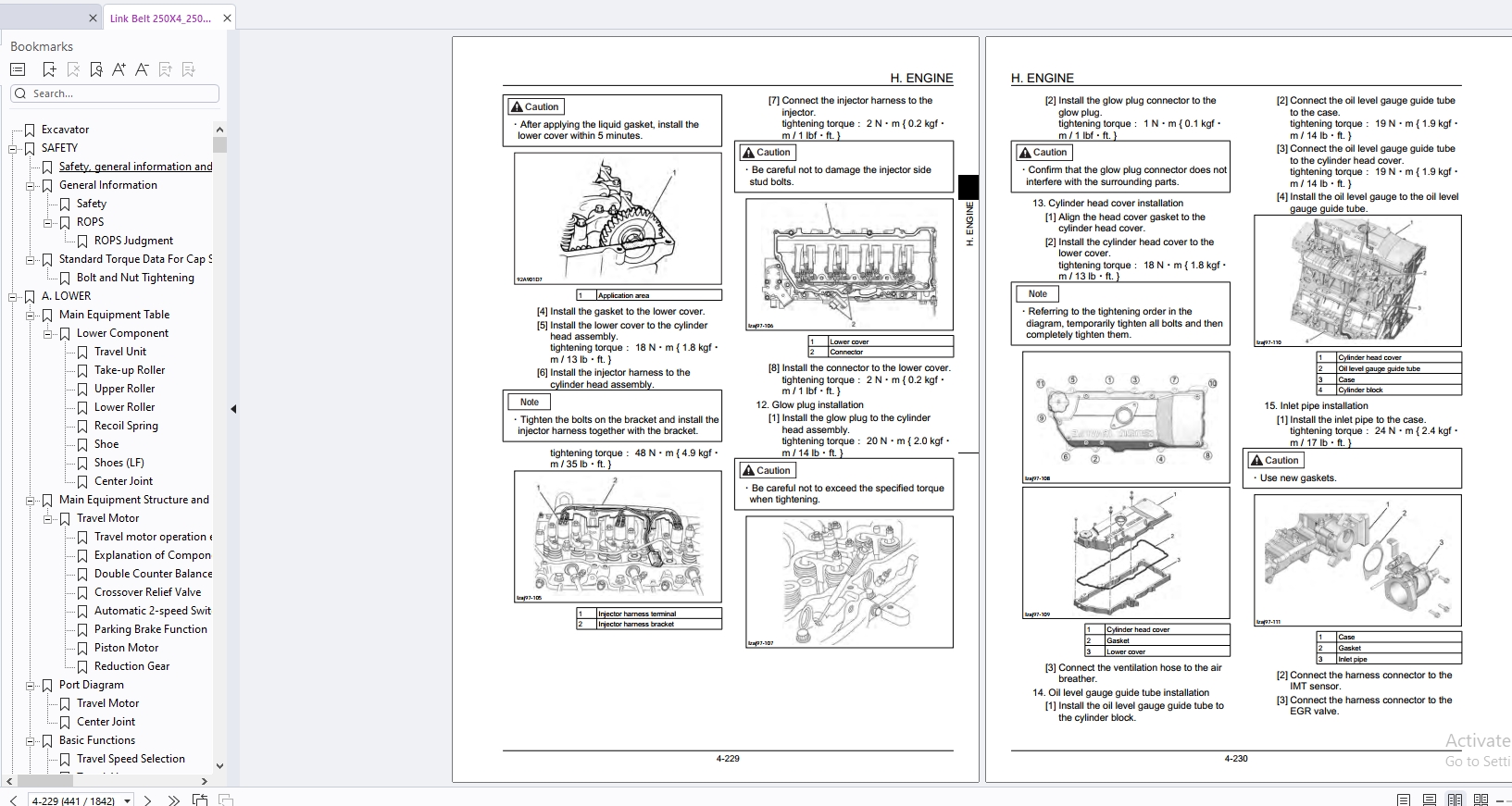
Task: Open the Recoil Spring bookmark
Action: click(126, 426)
